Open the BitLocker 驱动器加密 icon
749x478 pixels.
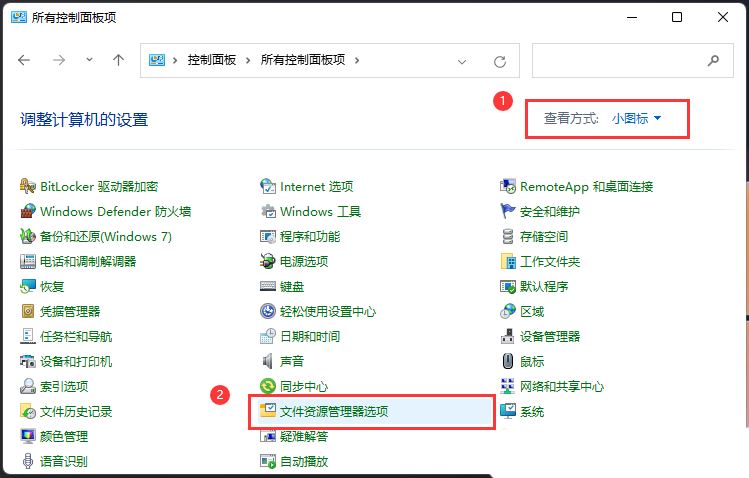28,186
